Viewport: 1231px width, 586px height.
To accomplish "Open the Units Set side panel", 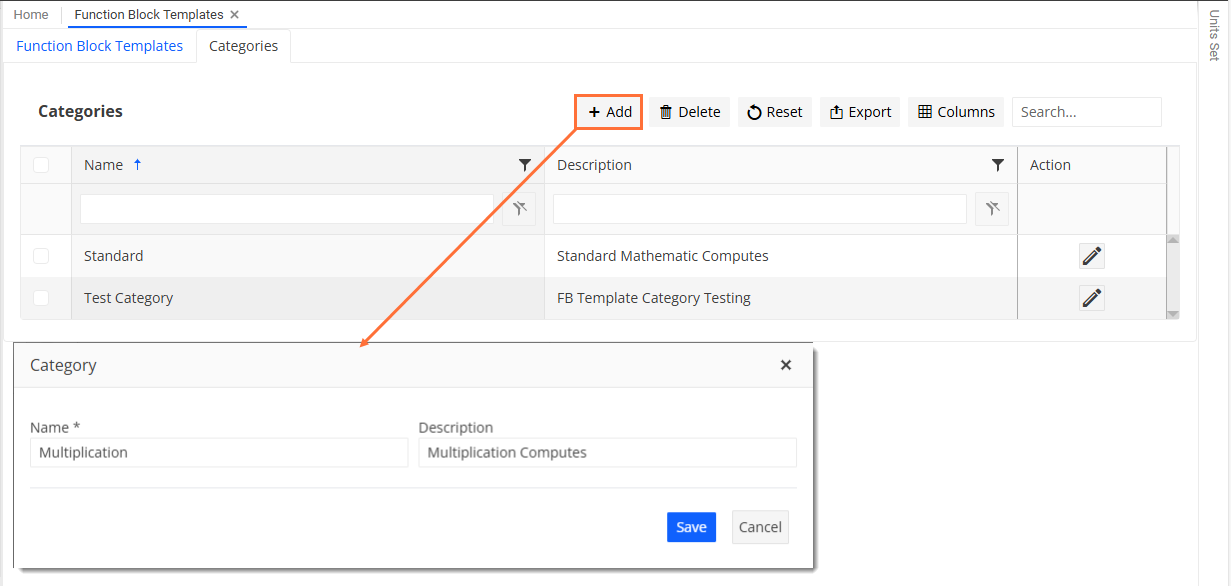I will tap(1214, 36).
